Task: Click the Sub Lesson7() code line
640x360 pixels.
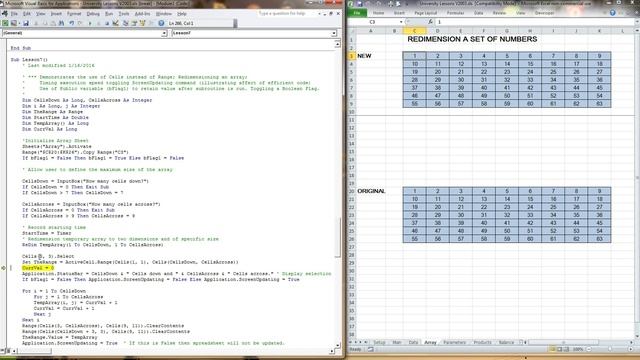Action: [29, 60]
